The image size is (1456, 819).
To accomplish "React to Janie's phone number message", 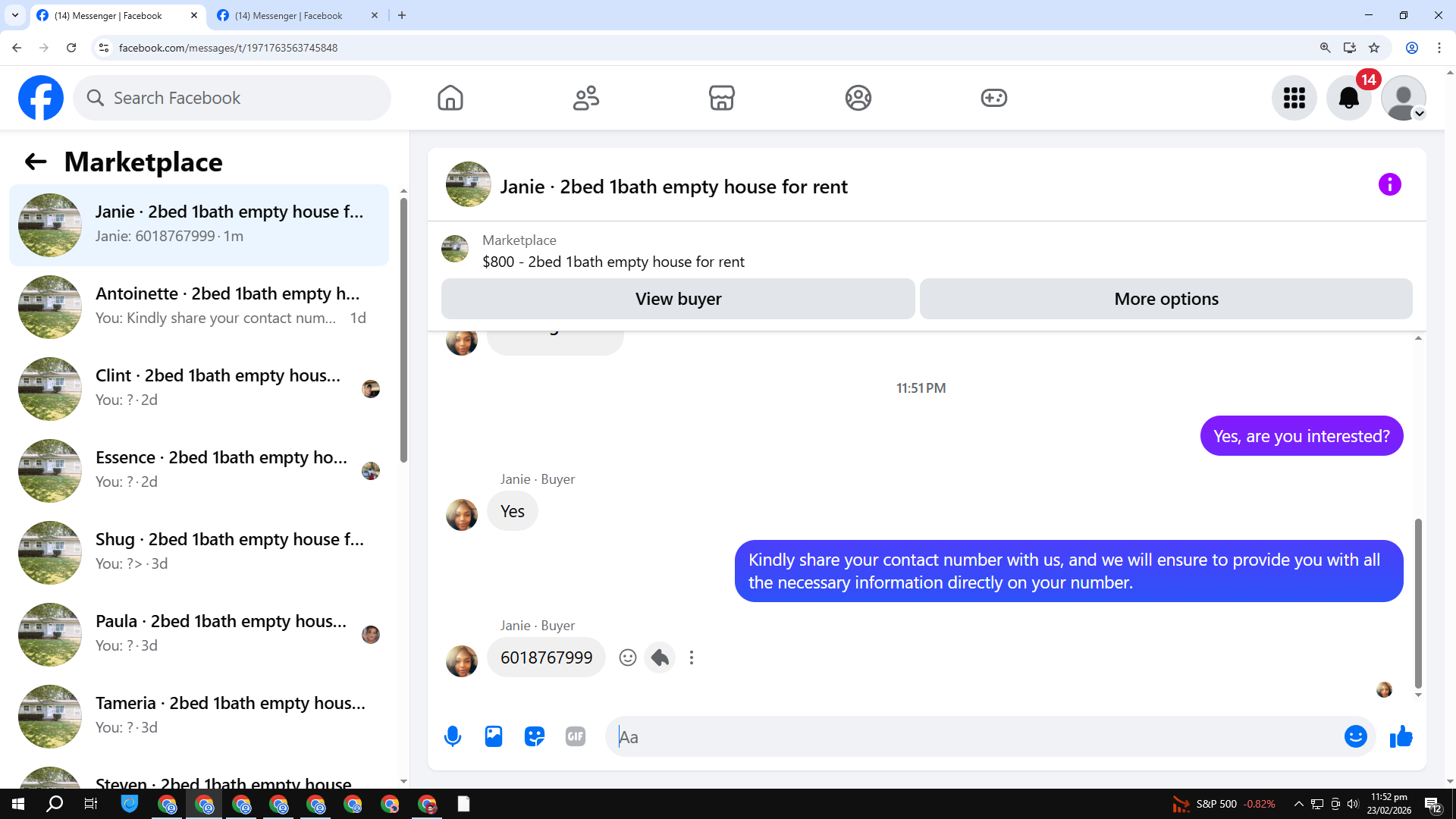I will pyautogui.click(x=627, y=657).
